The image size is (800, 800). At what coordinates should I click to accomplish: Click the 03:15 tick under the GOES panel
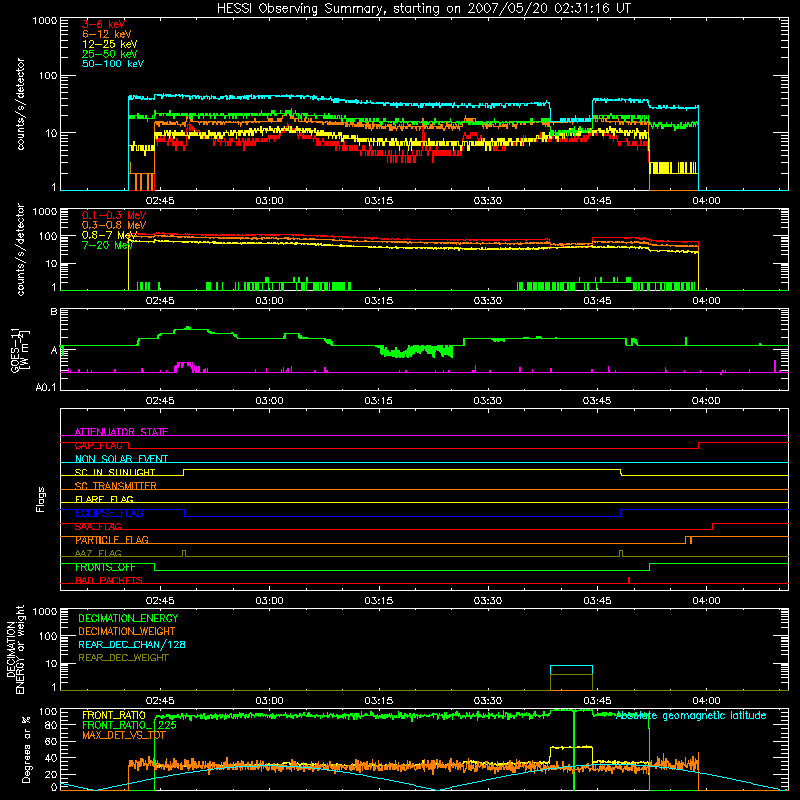click(378, 401)
